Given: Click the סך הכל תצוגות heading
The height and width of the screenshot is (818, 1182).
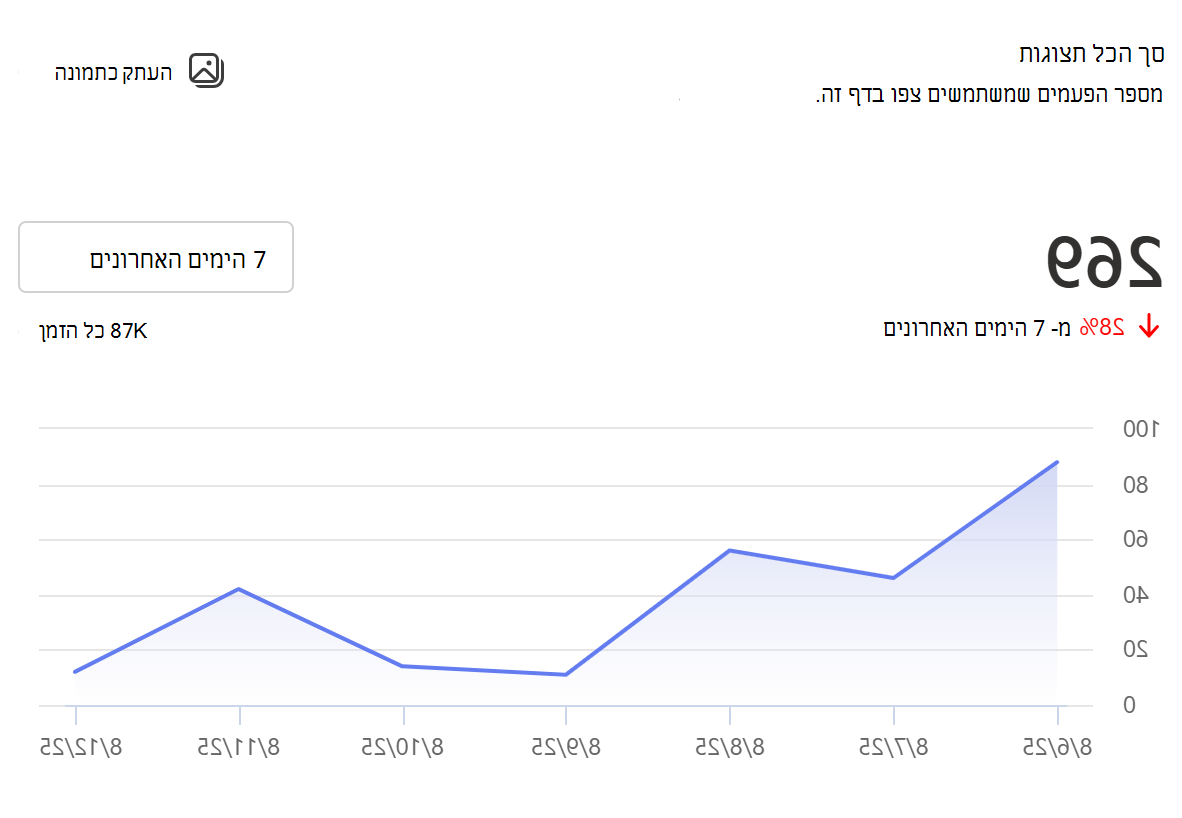Looking at the screenshot, I should point(1092,54).
